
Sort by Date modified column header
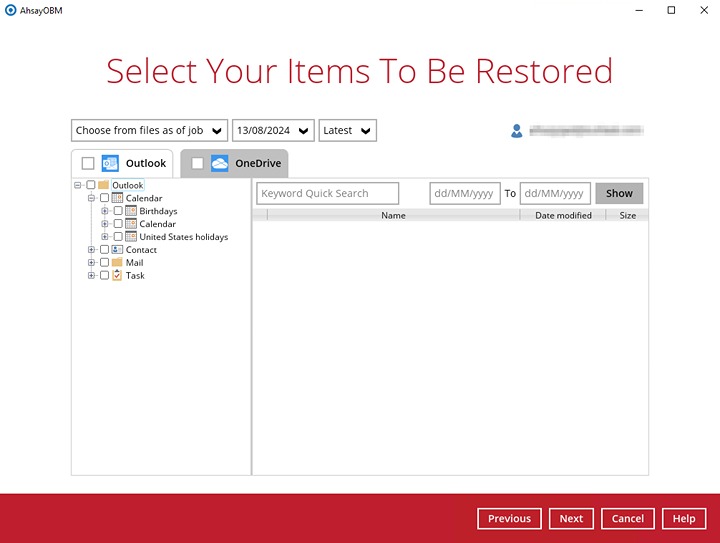563,215
